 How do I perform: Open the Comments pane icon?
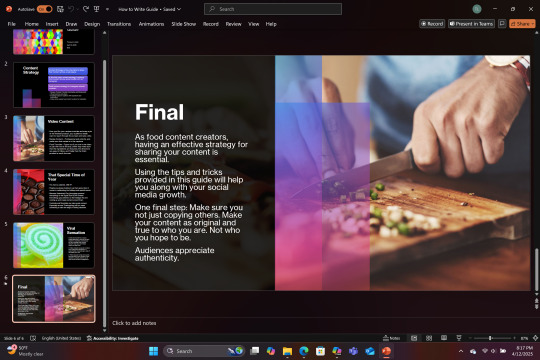point(502,23)
